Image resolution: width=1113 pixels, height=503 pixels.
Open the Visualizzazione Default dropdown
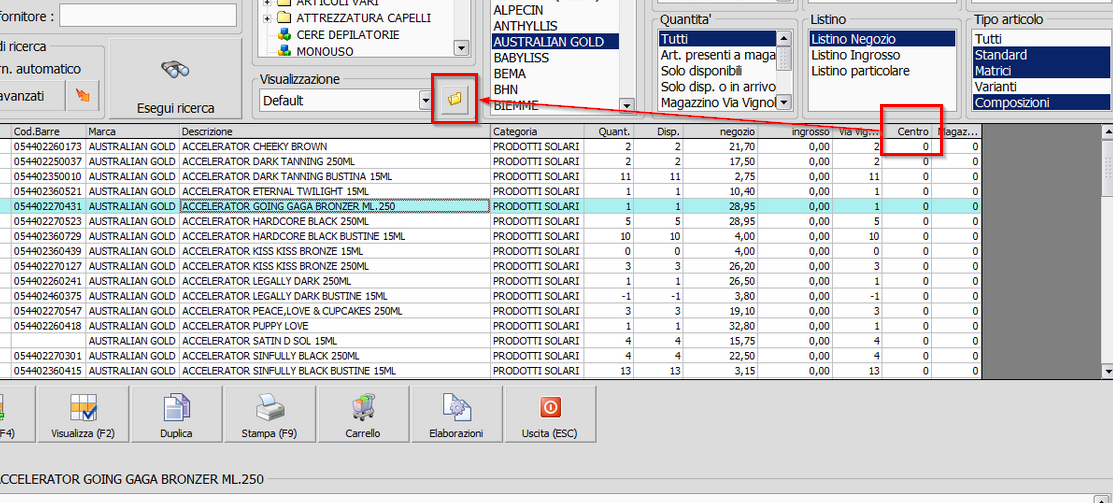[x=425, y=101]
